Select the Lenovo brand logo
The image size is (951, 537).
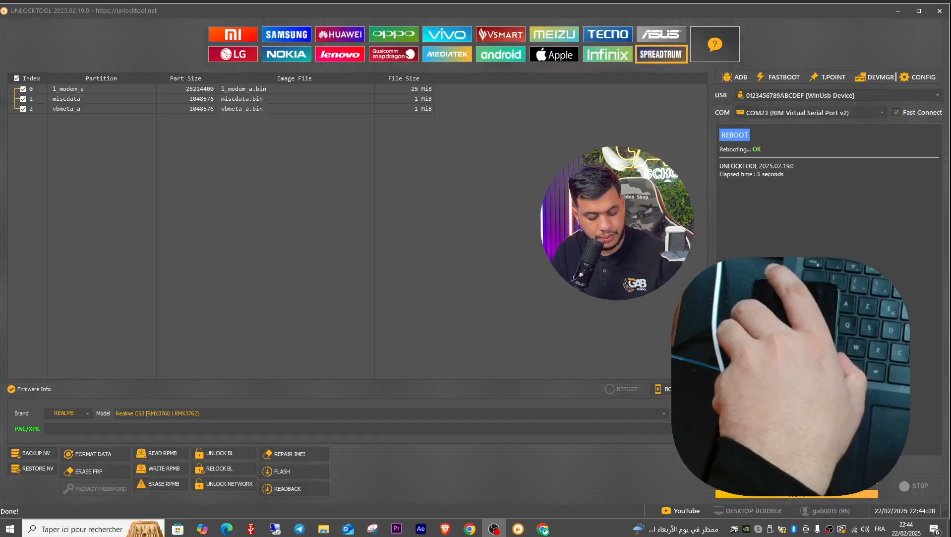pos(340,54)
